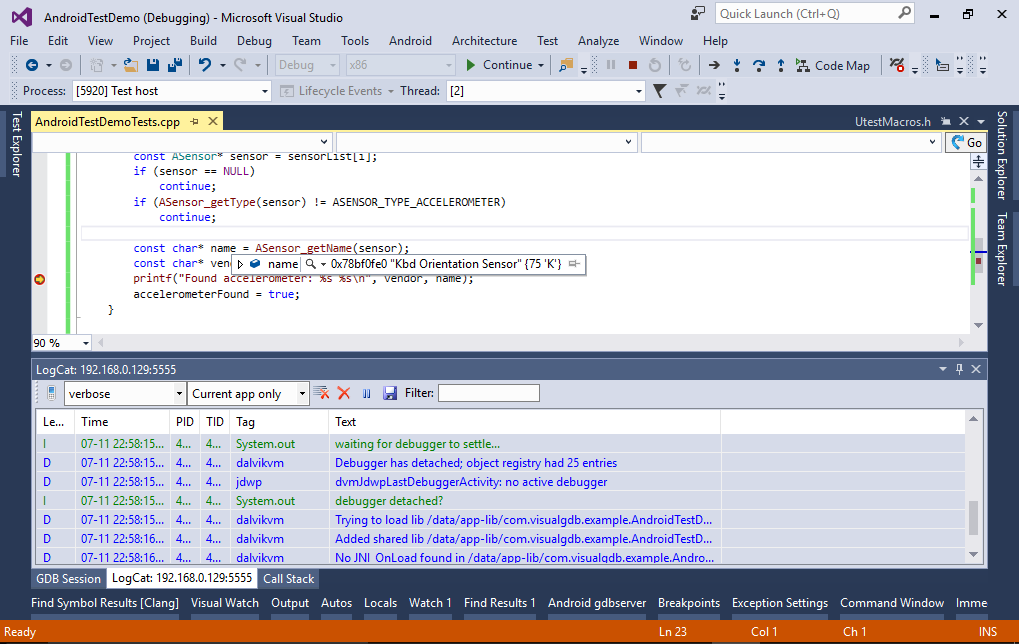Click the Time column header in LogCat

pyautogui.click(x=122, y=422)
